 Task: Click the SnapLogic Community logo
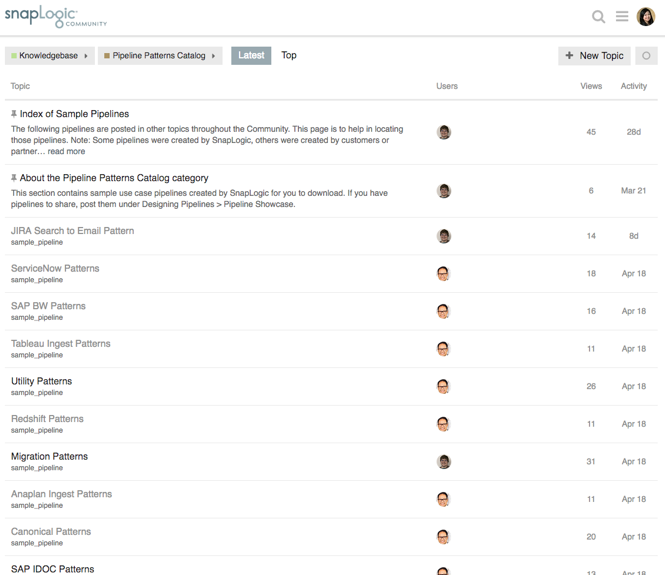click(x=56, y=17)
